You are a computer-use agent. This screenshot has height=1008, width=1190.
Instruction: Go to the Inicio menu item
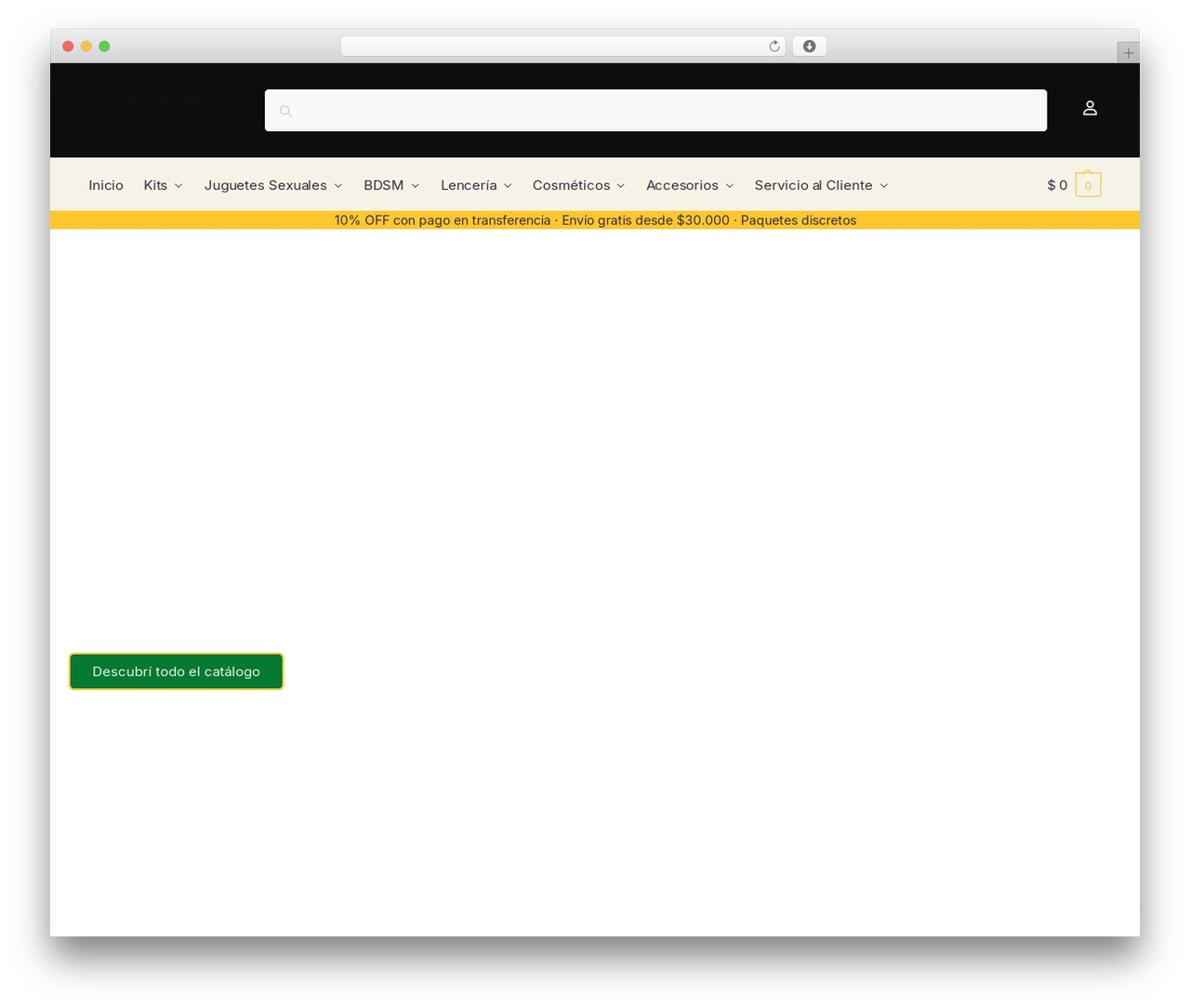click(106, 185)
